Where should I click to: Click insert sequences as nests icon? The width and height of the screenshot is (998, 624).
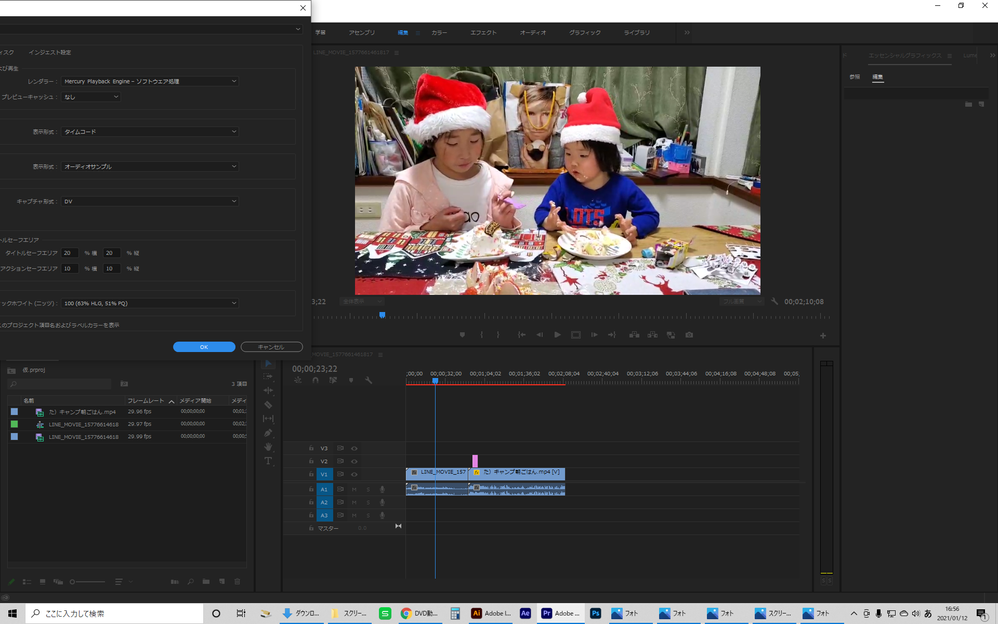click(x=297, y=380)
